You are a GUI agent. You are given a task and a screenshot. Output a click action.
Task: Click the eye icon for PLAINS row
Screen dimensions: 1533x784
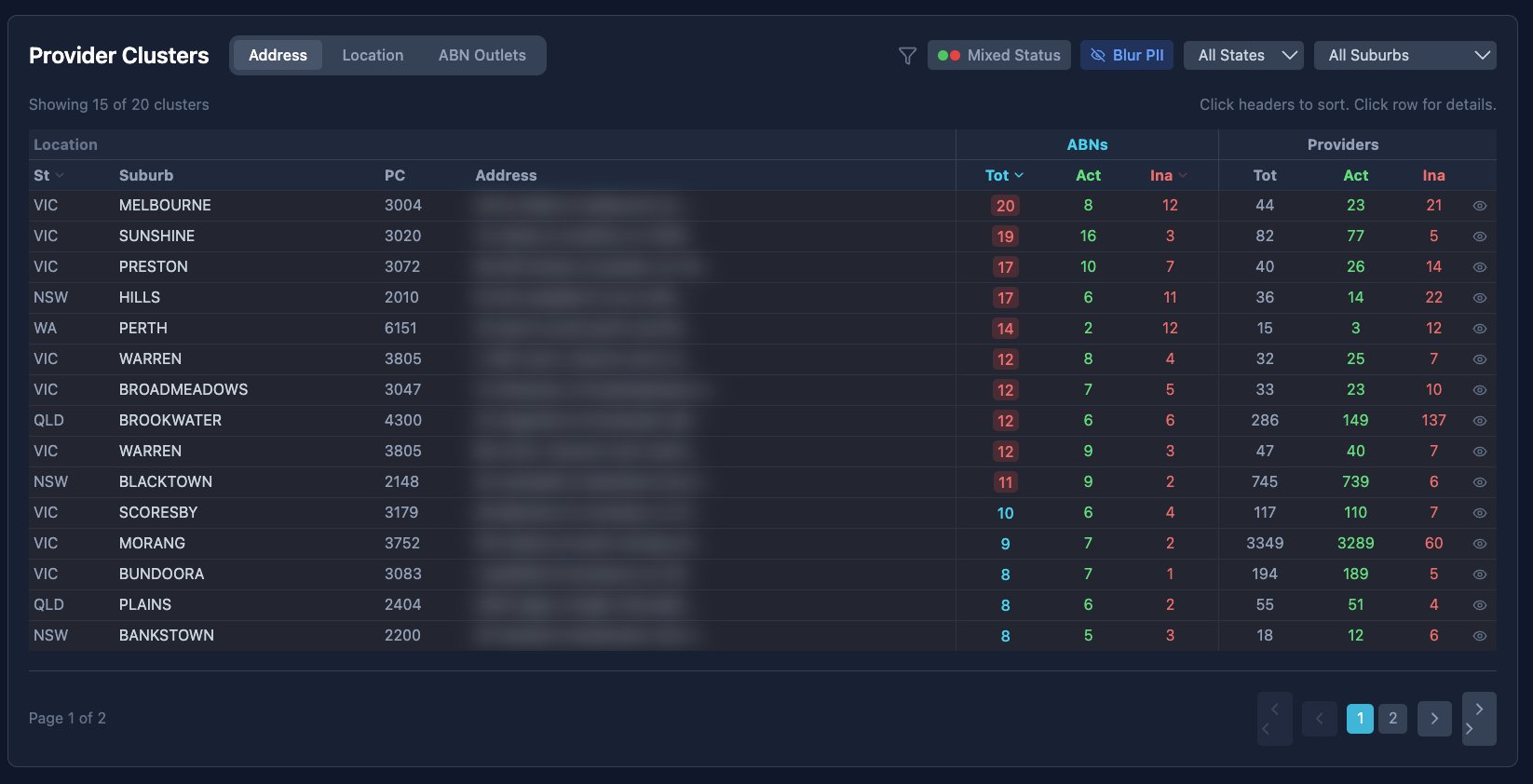1480,605
